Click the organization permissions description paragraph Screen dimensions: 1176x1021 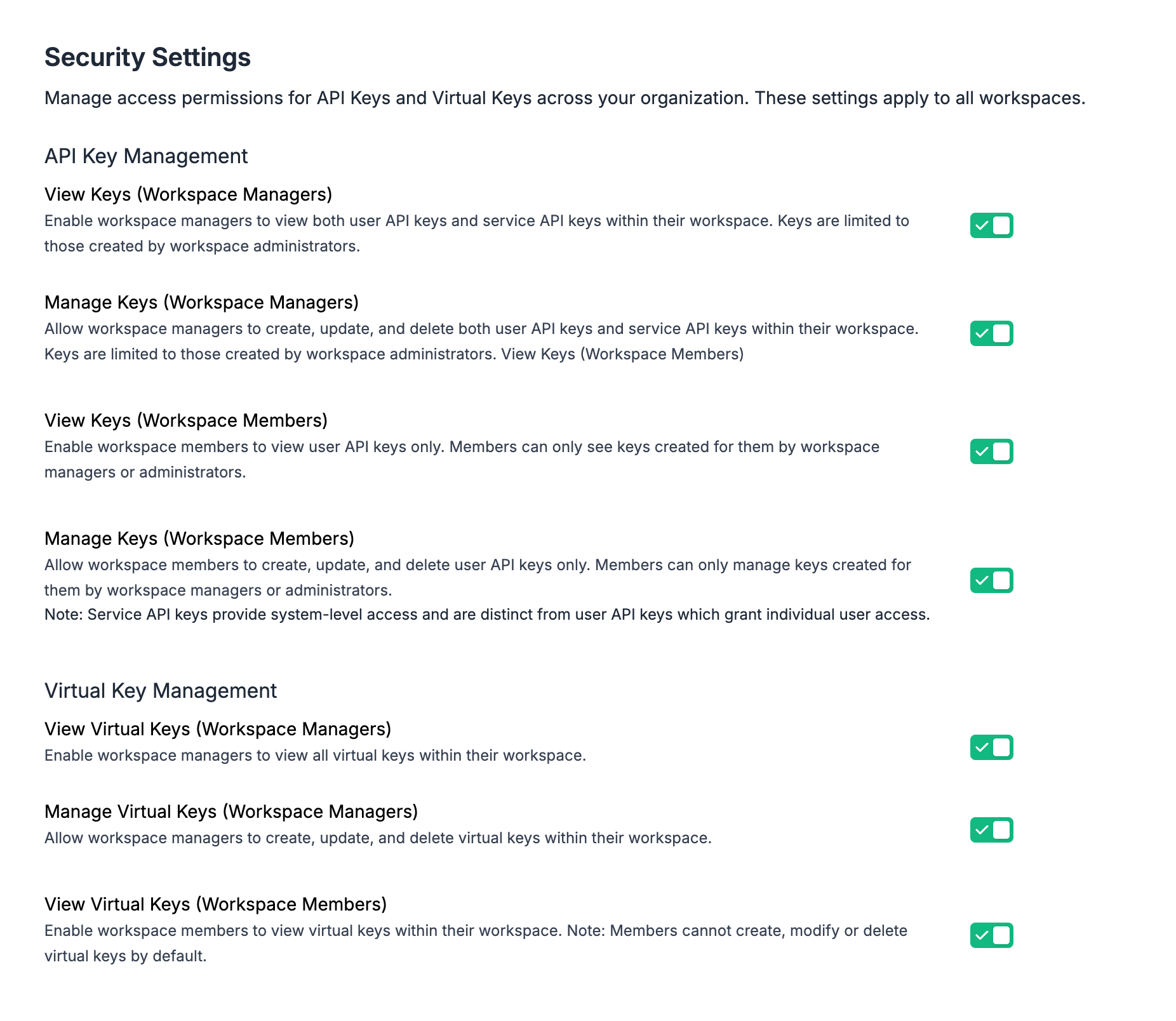(x=565, y=98)
